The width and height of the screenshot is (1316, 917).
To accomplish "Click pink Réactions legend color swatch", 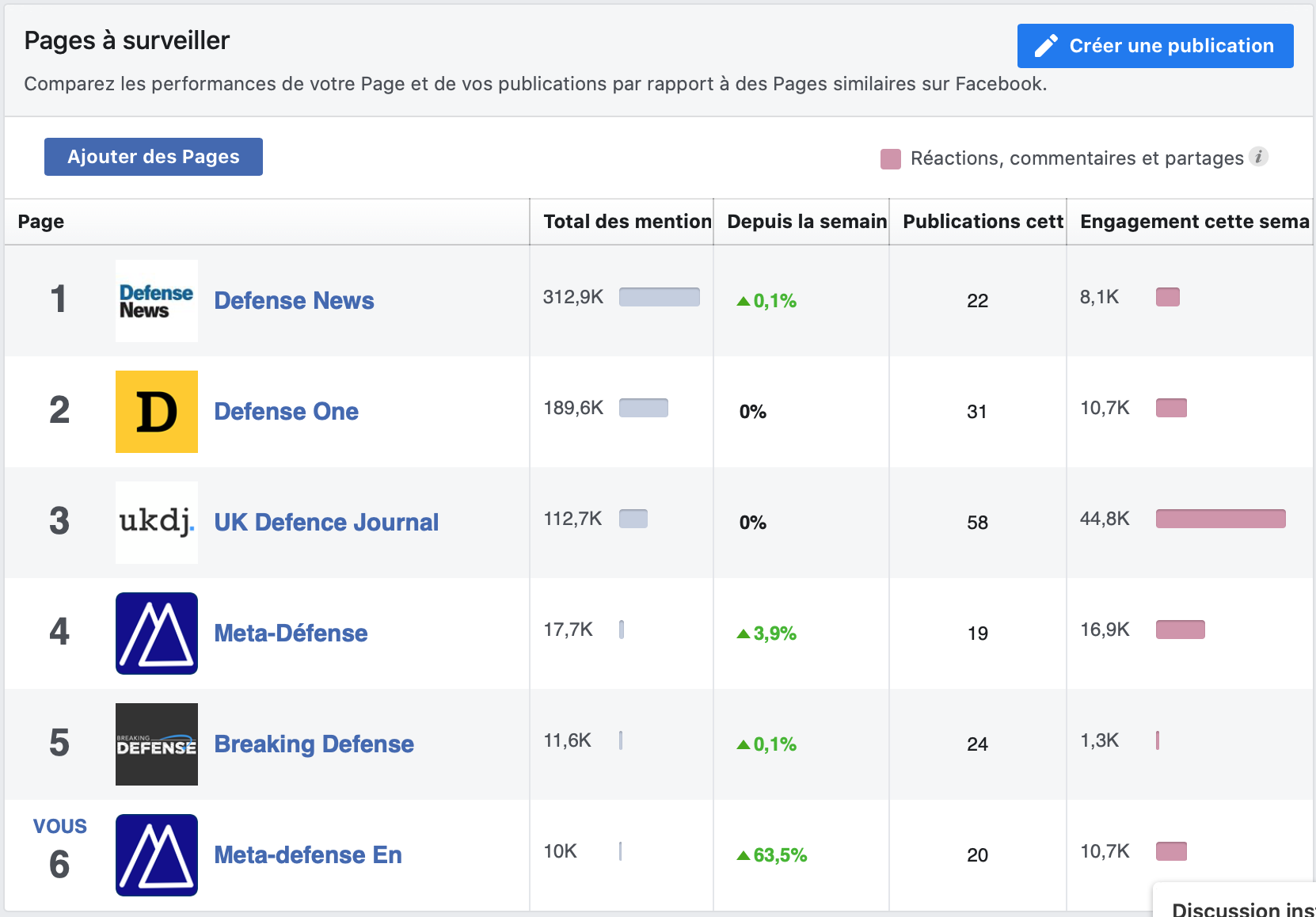I will coord(891,159).
